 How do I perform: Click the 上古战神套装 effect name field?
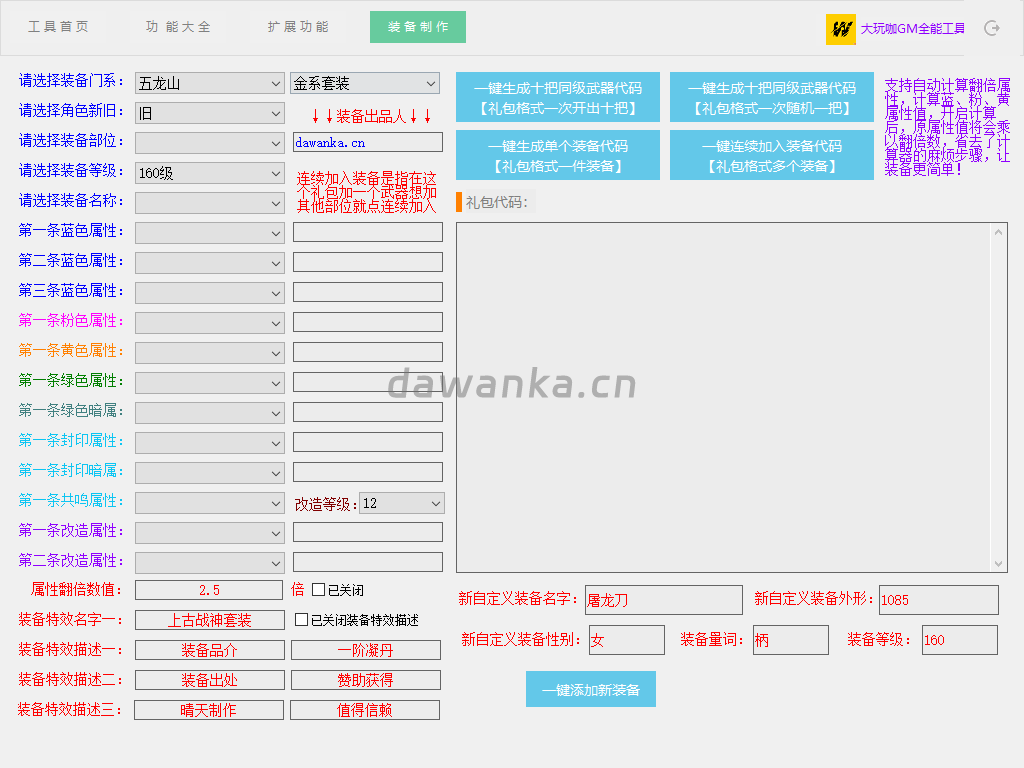[210, 620]
